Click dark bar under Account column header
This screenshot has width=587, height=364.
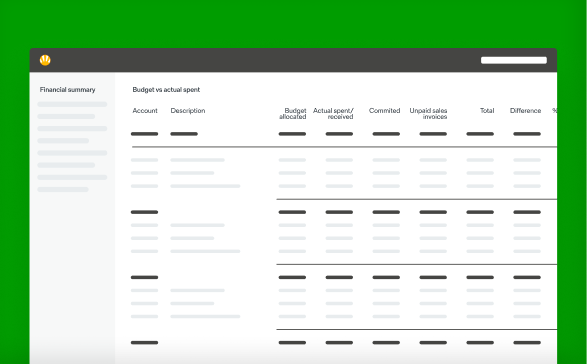coord(145,134)
